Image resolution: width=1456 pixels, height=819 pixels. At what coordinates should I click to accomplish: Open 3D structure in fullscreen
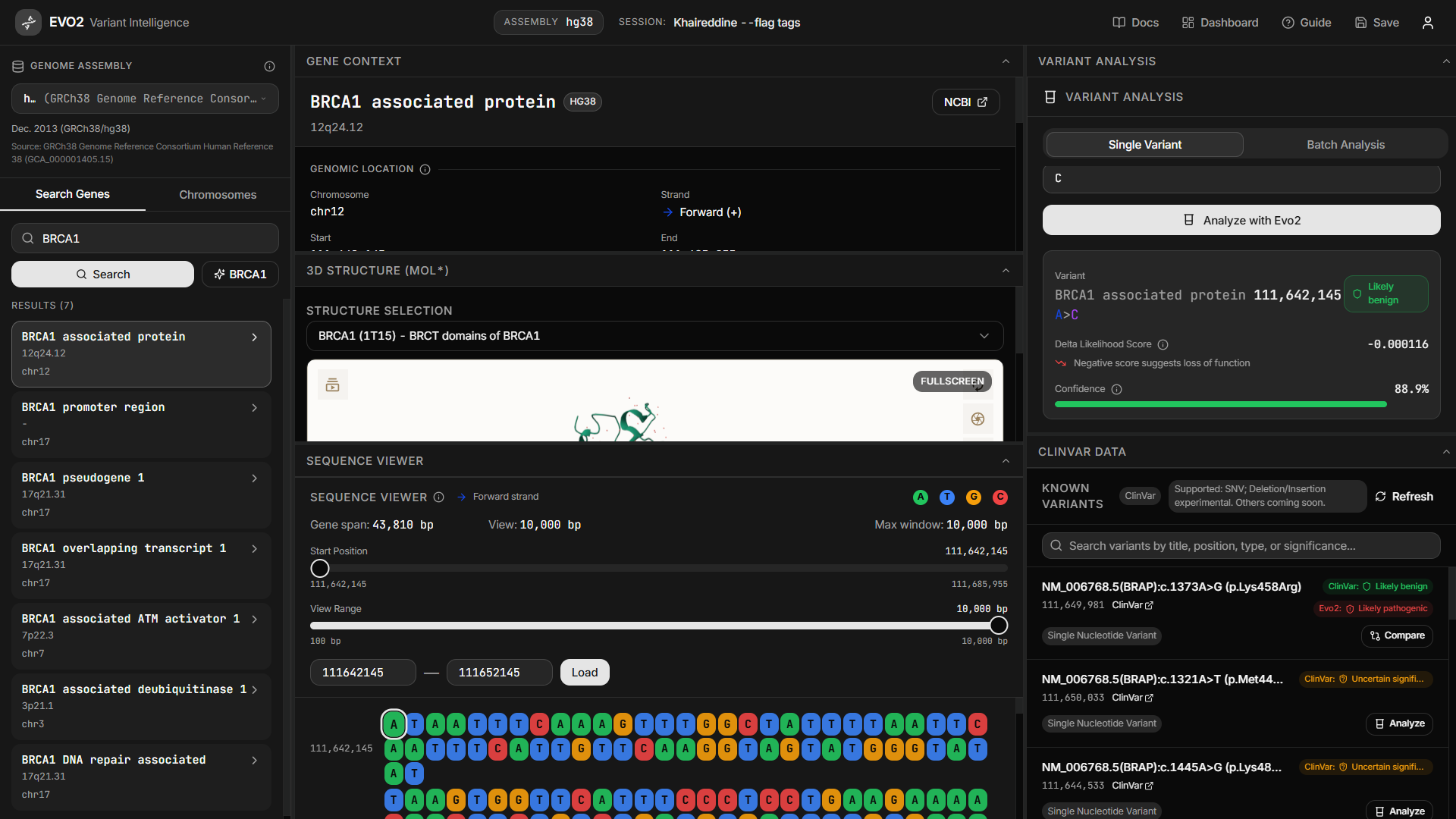pos(952,381)
